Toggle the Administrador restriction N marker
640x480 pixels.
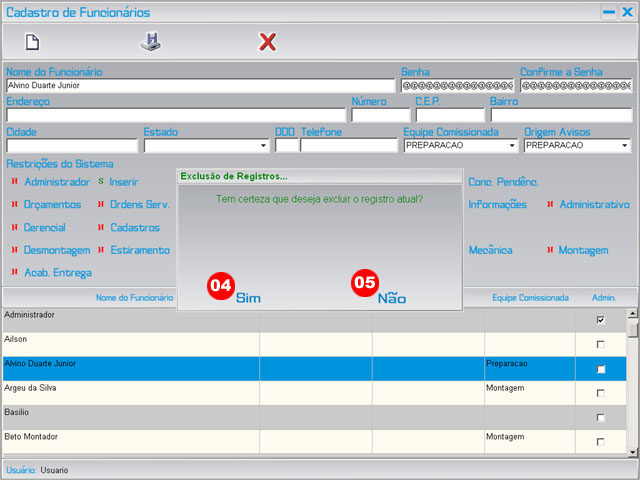click(14, 182)
